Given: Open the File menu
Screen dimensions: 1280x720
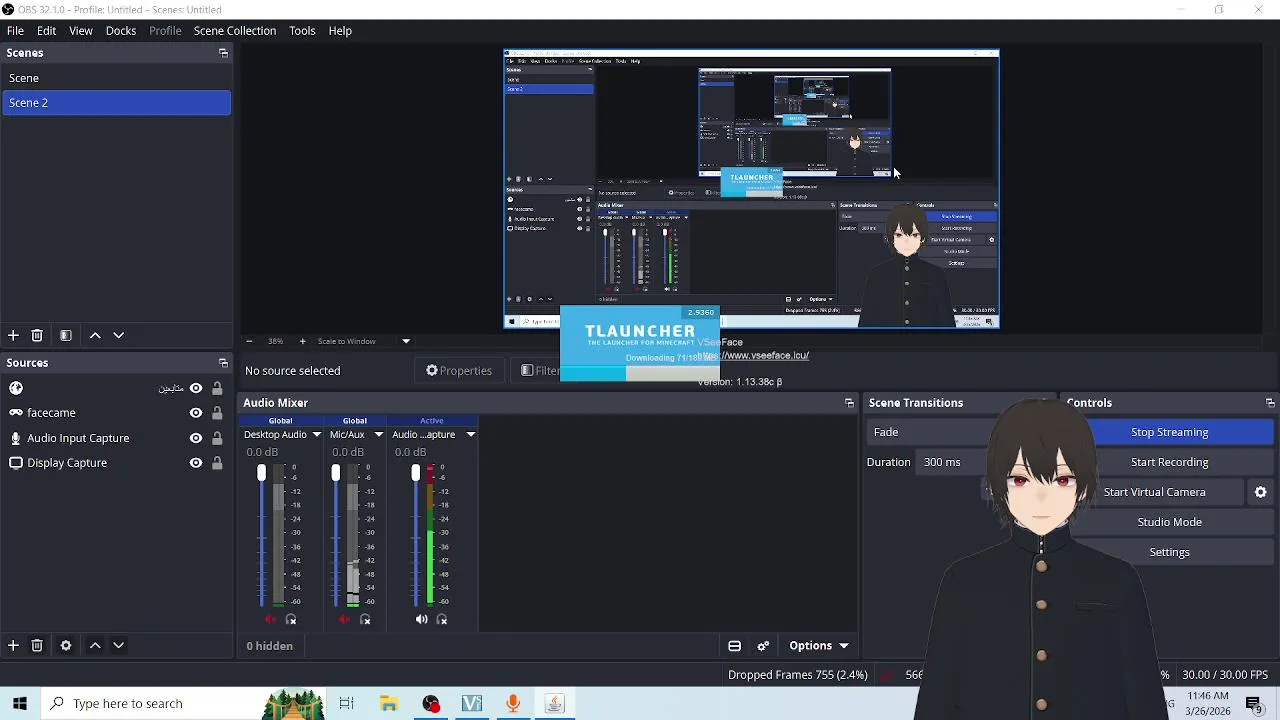Looking at the screenshot, I should pyautogui.click(x=15, y=31).
